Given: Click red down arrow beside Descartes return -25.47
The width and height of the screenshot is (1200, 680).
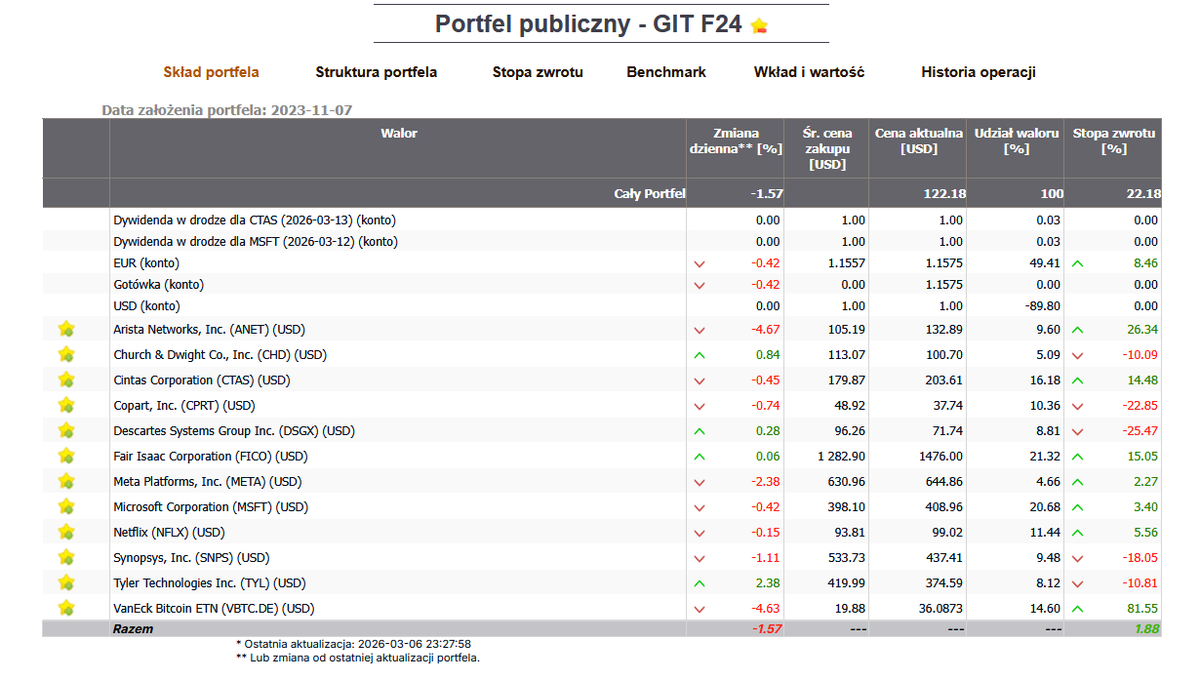Looking at the screenshot, I should click(1077, 431).
